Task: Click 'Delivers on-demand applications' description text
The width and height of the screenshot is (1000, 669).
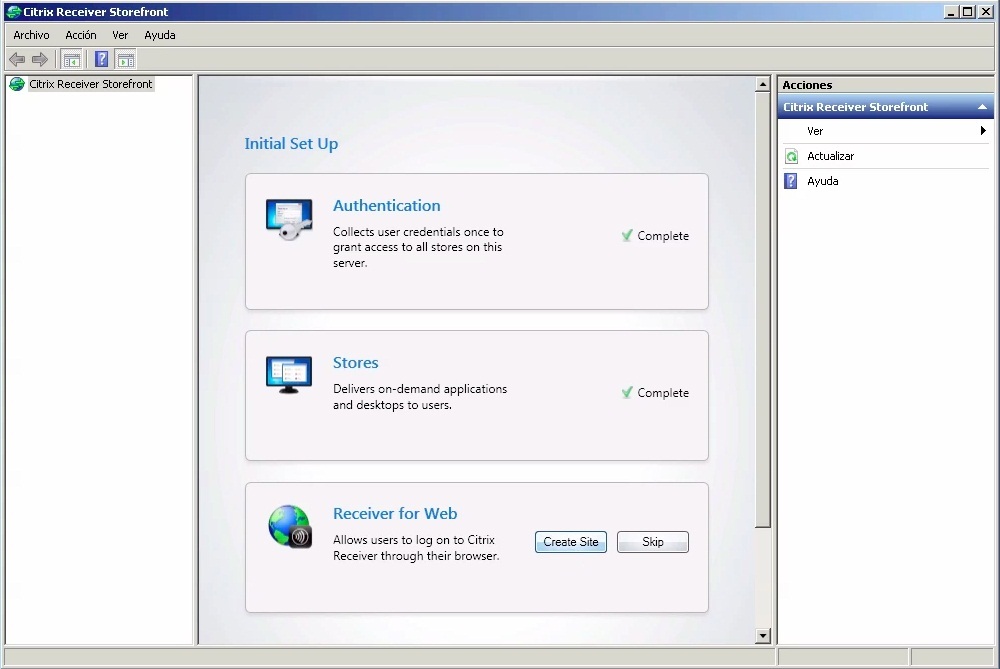Action: pyautogui.click(x=420, y=397)
